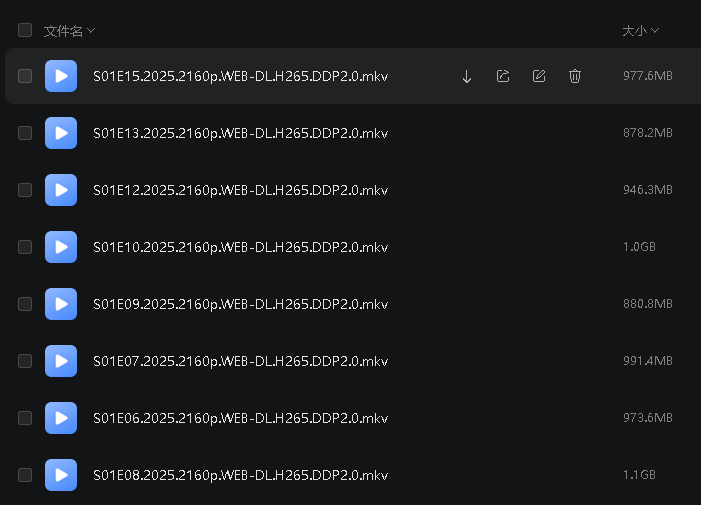Image resolution: width=701 pixels, height=505 pixels.
Task: Tick the checkbox of the S01E08 file
Action: pyautogui.click(x=25, y=475)
